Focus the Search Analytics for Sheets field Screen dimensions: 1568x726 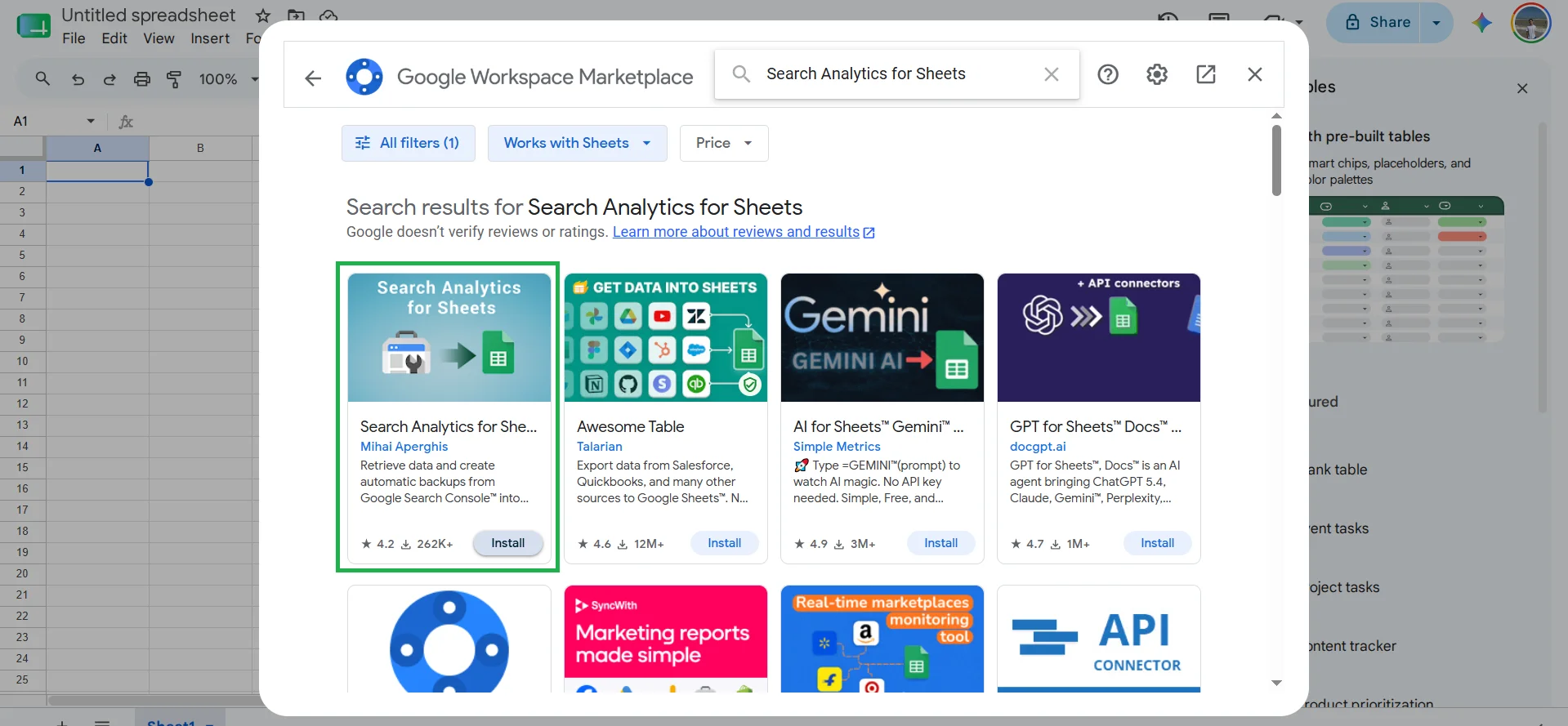click(897, 74)
